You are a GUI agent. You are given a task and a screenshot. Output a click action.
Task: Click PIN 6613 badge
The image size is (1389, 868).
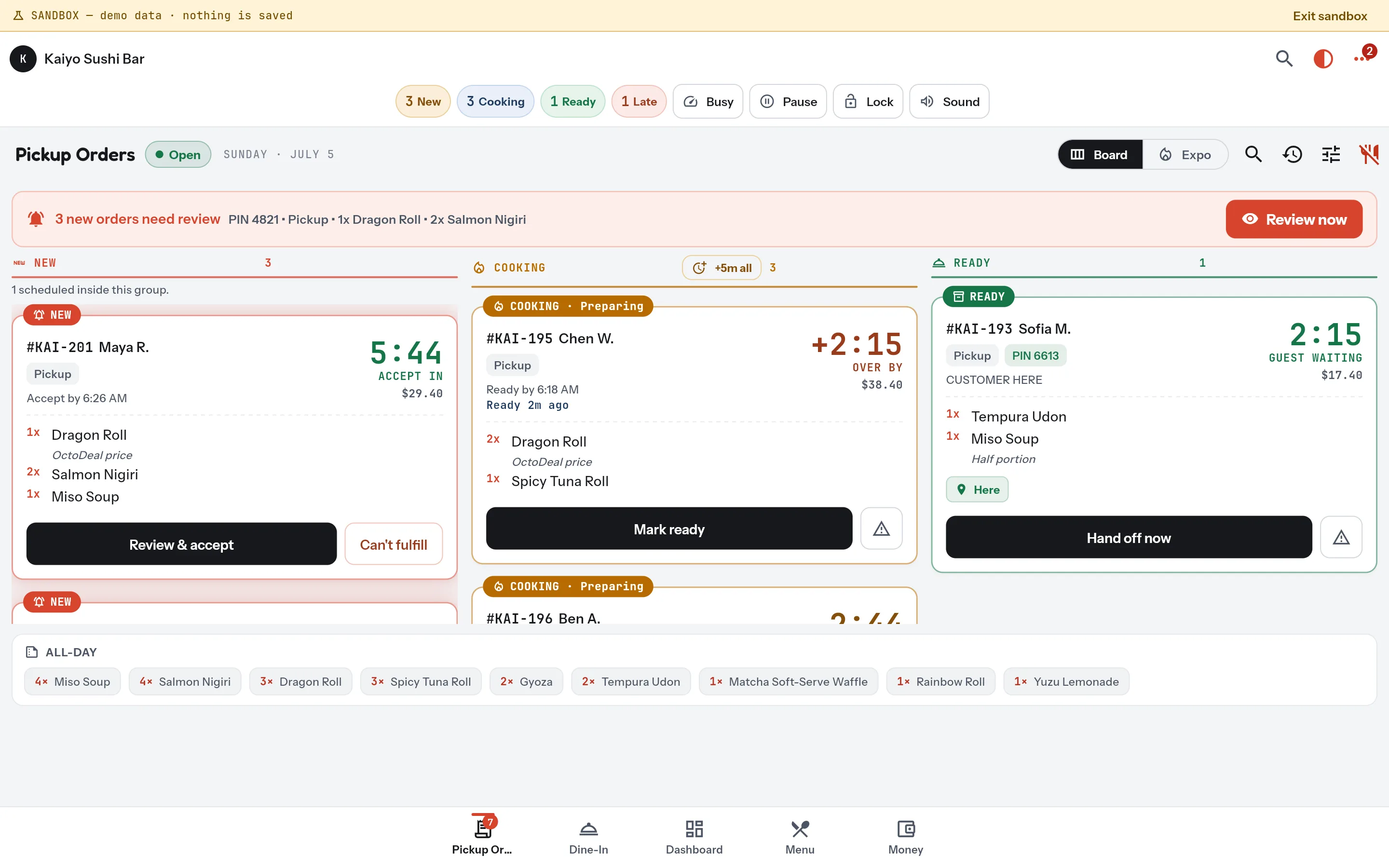point(1035,355)
